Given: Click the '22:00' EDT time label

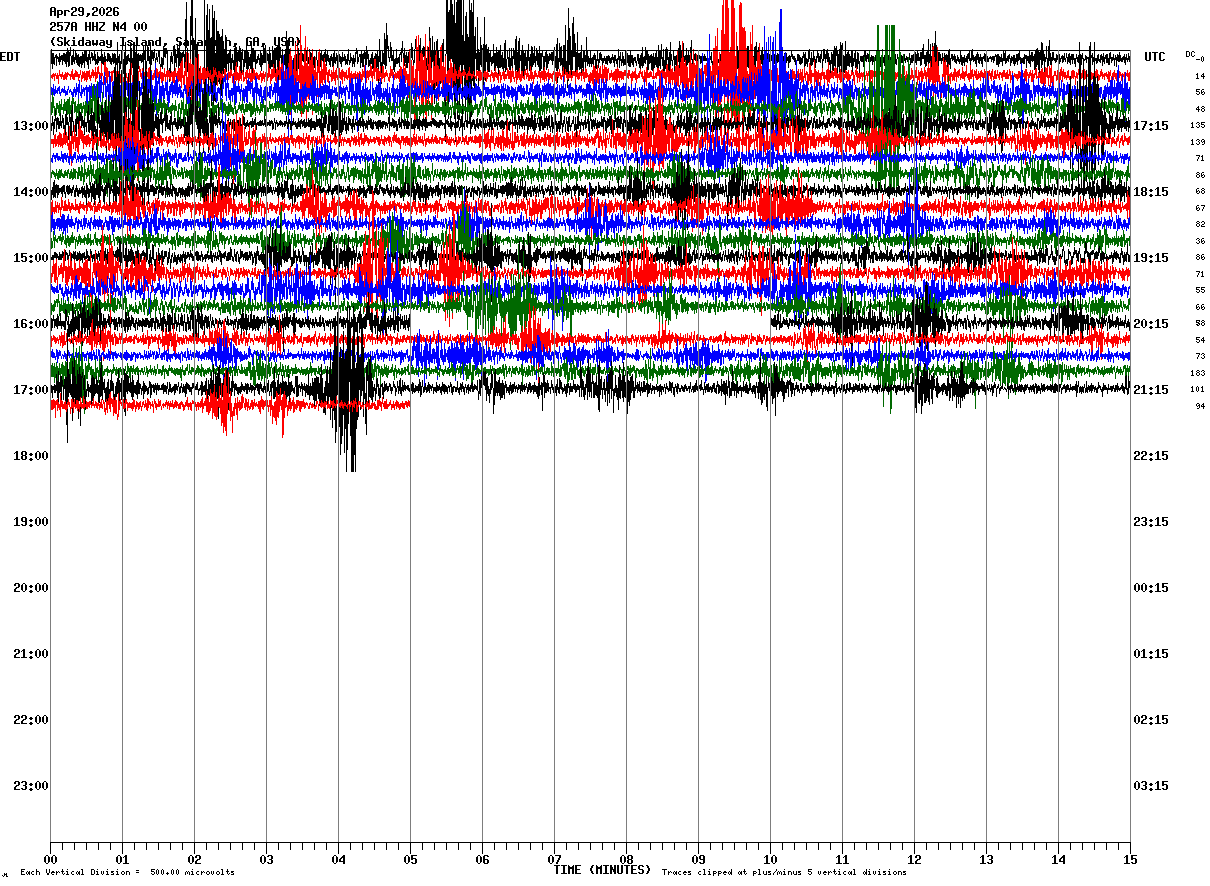Looking at the screenshot, I should [x=31, y=719].
